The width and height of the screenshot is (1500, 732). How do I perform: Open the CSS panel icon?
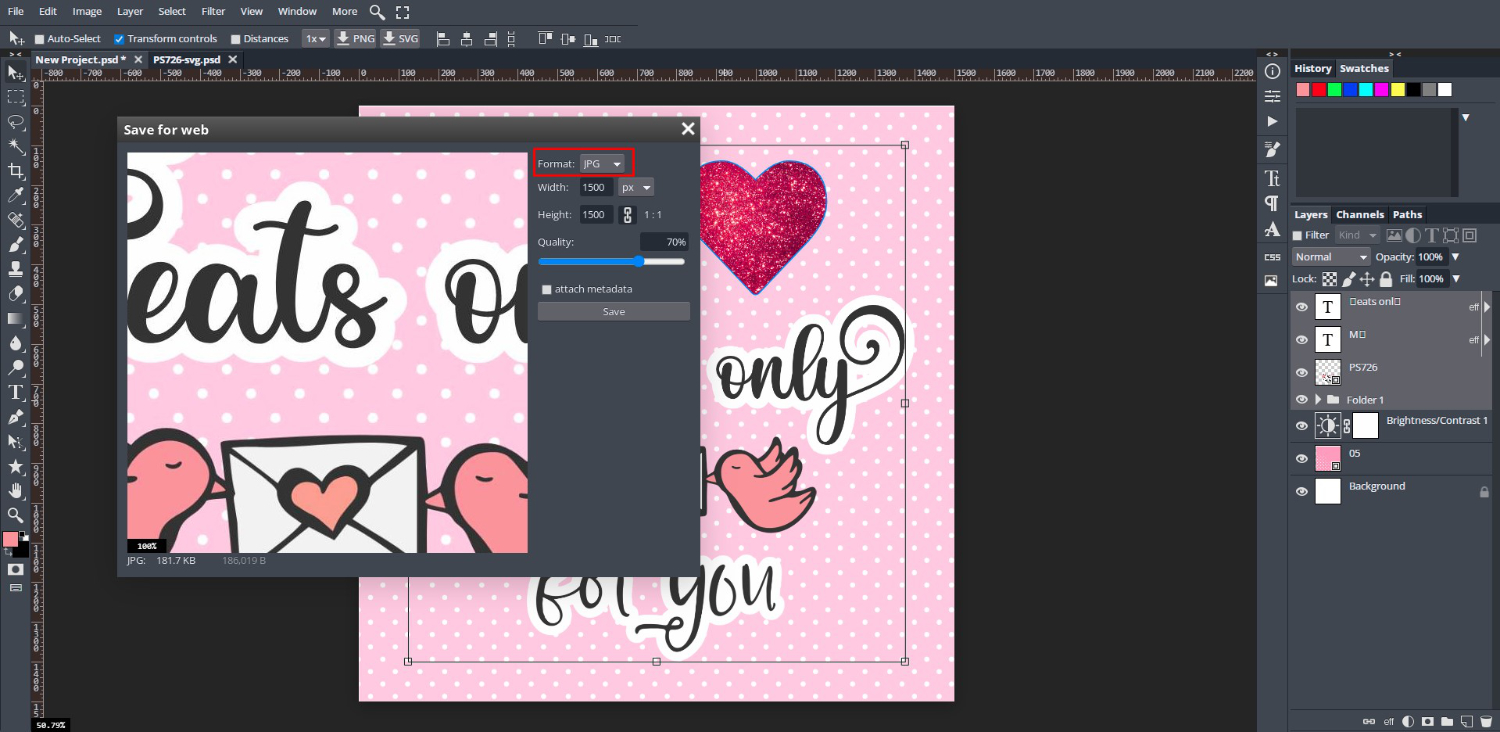pyautogui.click(x=1272, y=257)
